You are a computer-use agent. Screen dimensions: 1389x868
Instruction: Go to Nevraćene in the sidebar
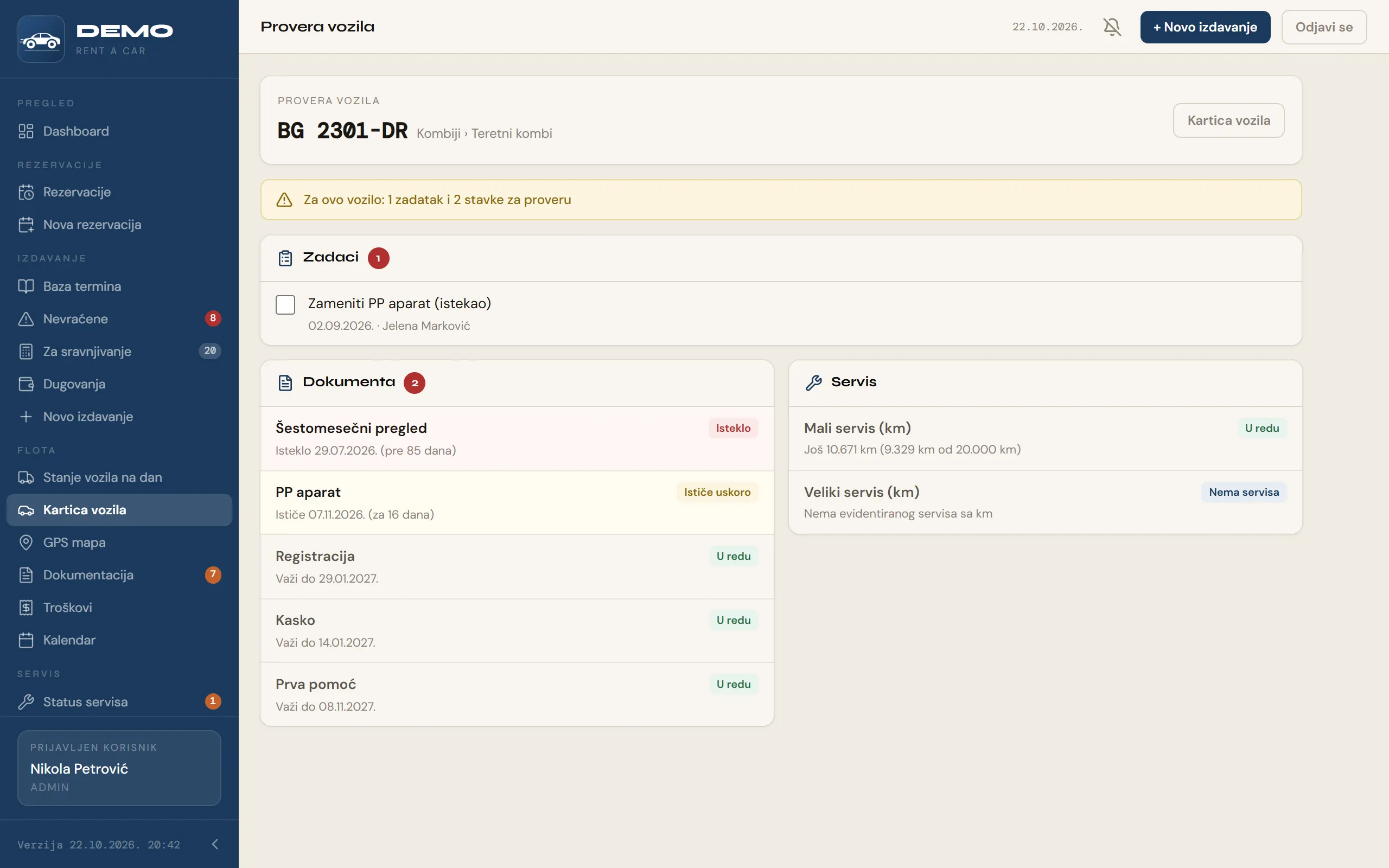tap(119, 318)
